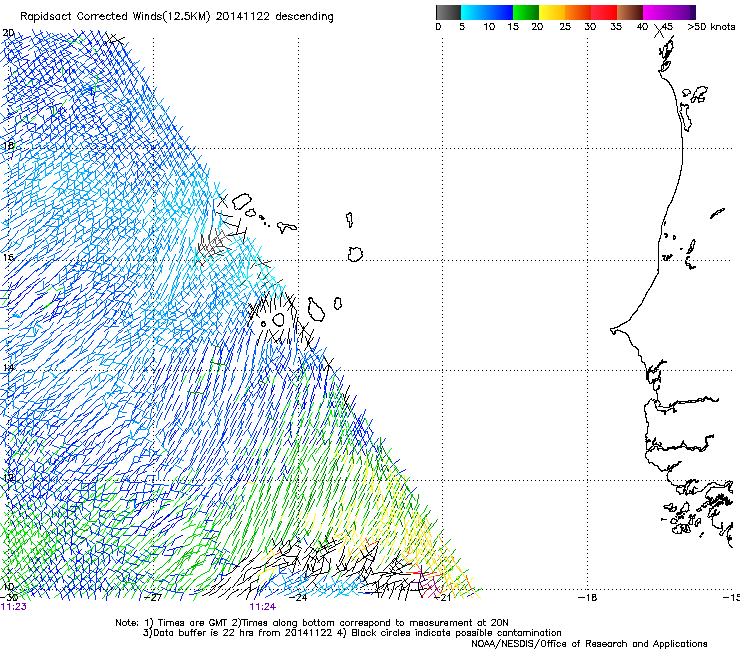Click the gray 0-5 knots legend segment
This screenshot has width=740, height=650.
(448, 12)
